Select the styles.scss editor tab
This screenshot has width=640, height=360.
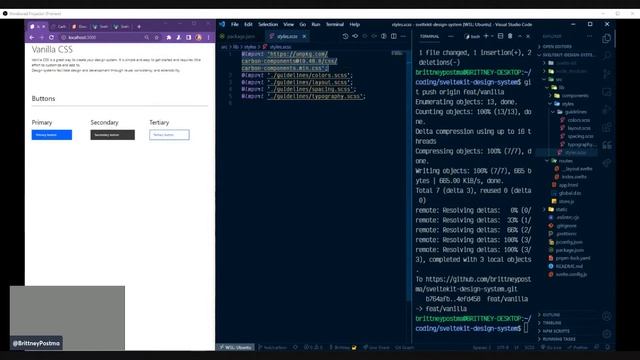click(287, 36)
